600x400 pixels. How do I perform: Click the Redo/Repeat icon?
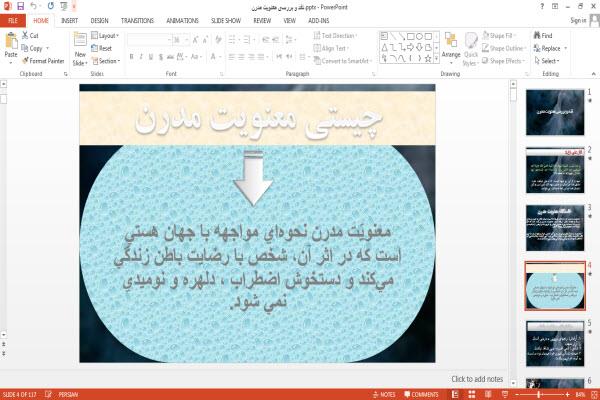(51, 6)
